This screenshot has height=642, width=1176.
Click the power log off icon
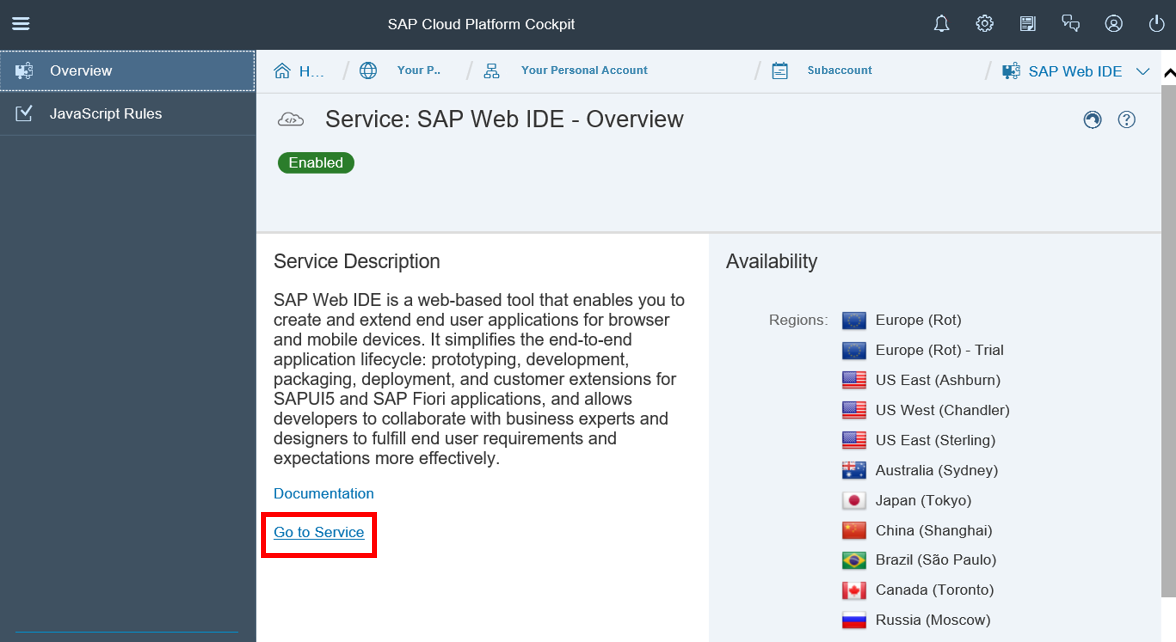(1156, 24)
